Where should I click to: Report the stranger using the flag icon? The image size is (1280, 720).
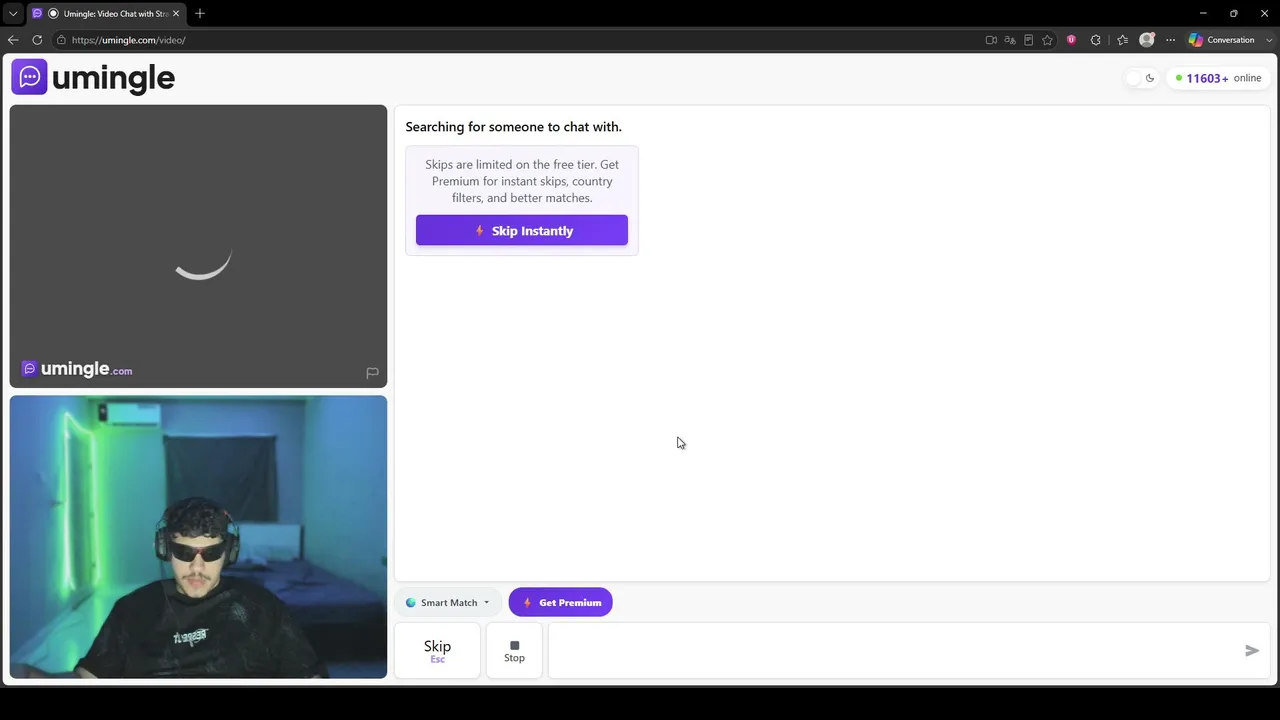pyautogui.click(x=372, y=373)
